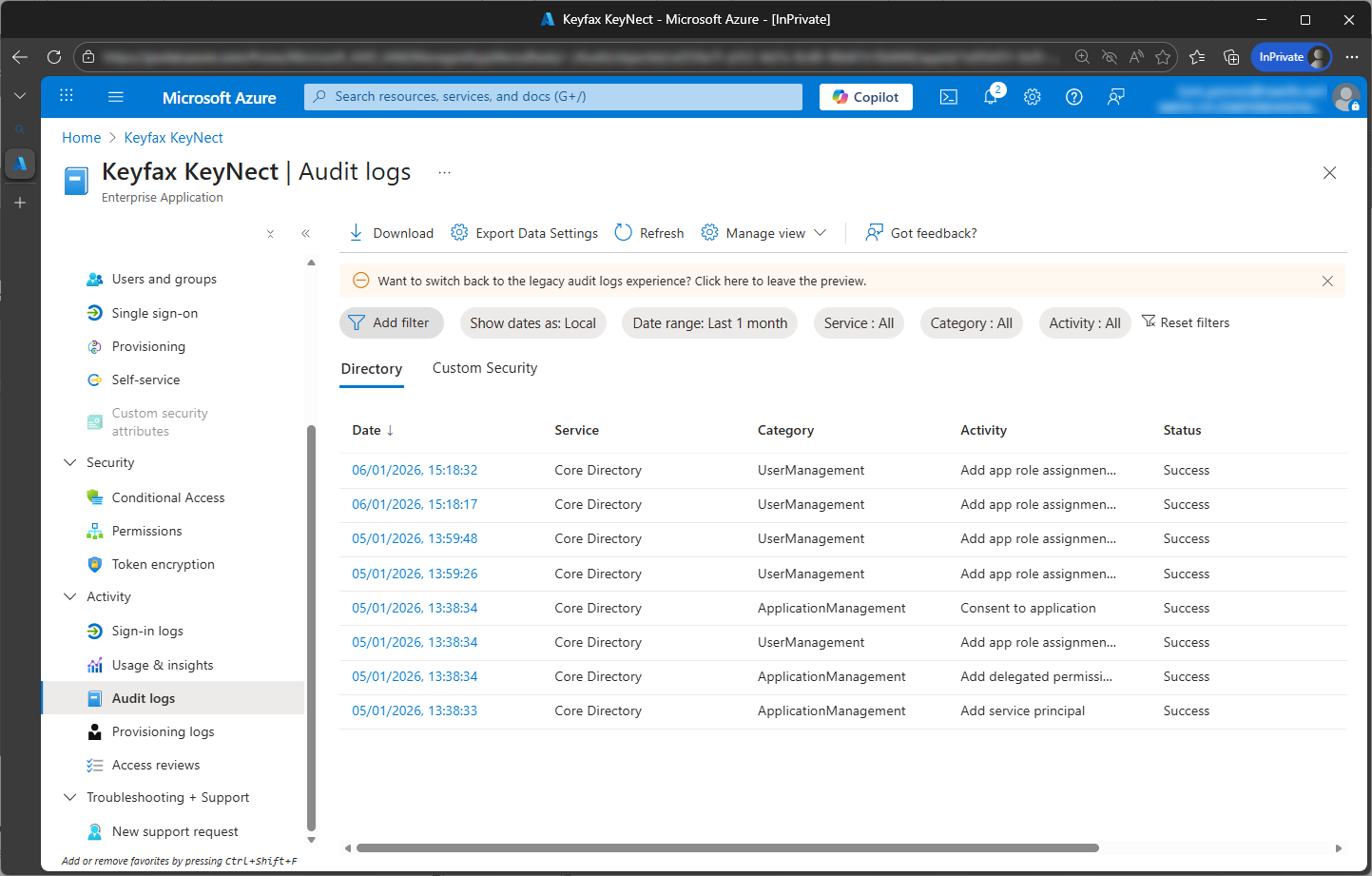Click the Add filter button
This screenshot has width=1372, height=876.
pyautogui.click(x=391, y=323)
